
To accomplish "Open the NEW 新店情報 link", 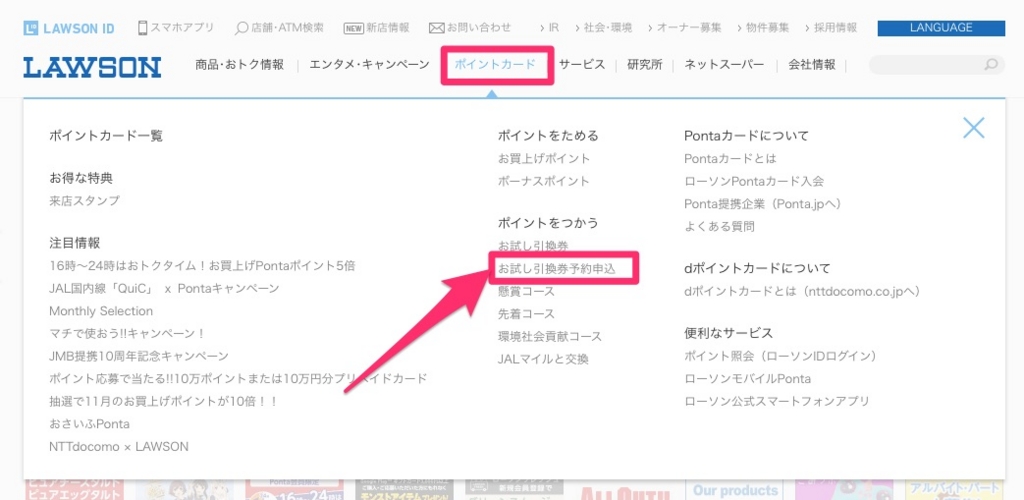I will point(377,28).
